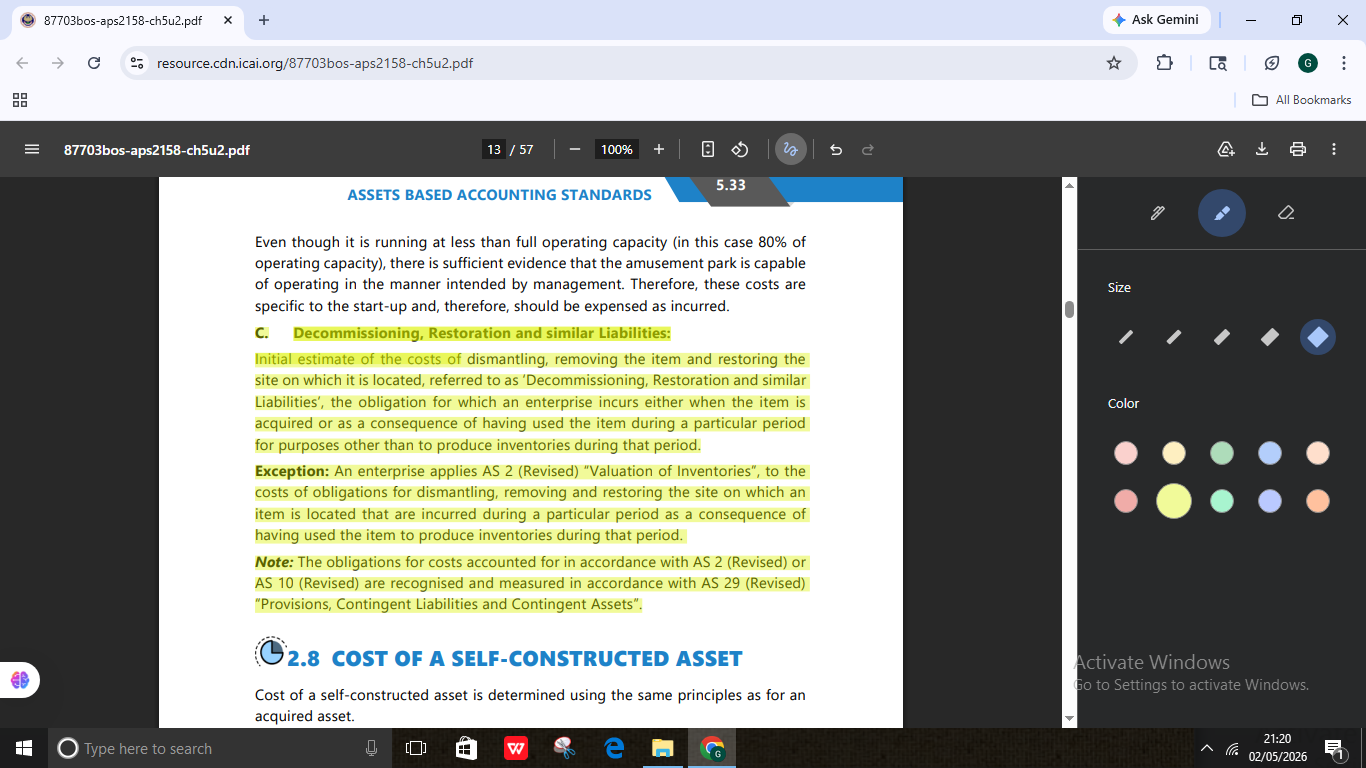Click the address bar URL

pos(315,63)
